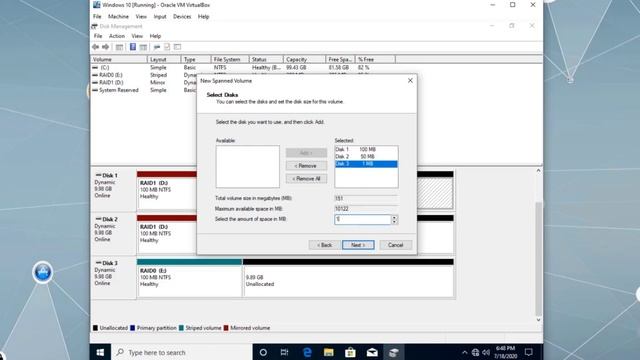The height and width of the screenshot is (360, 640).
Task: Click the Properties page toolbar icon
Action: click(x=167, y=47)
